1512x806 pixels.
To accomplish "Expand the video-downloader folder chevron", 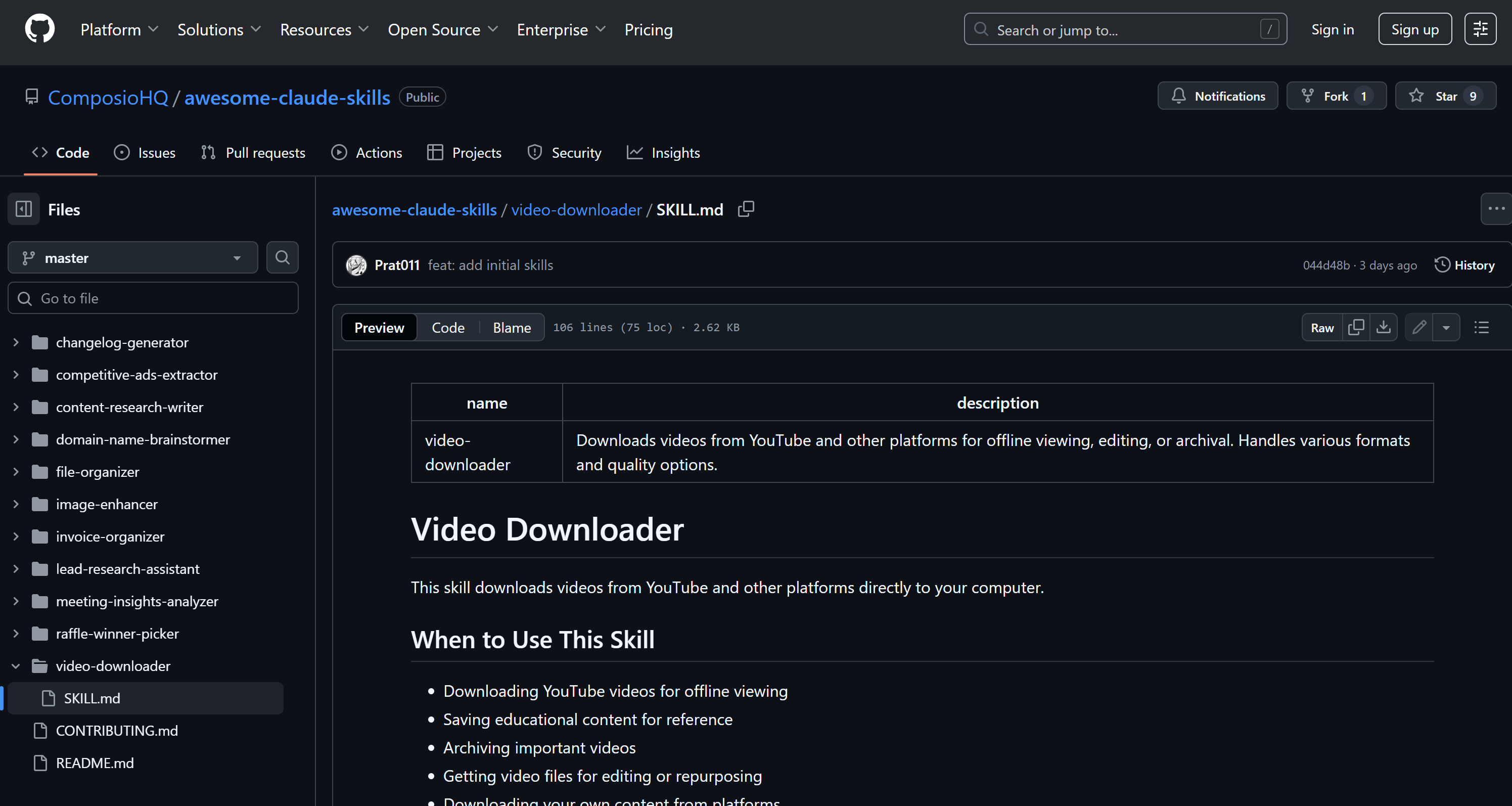I will 15,666.
